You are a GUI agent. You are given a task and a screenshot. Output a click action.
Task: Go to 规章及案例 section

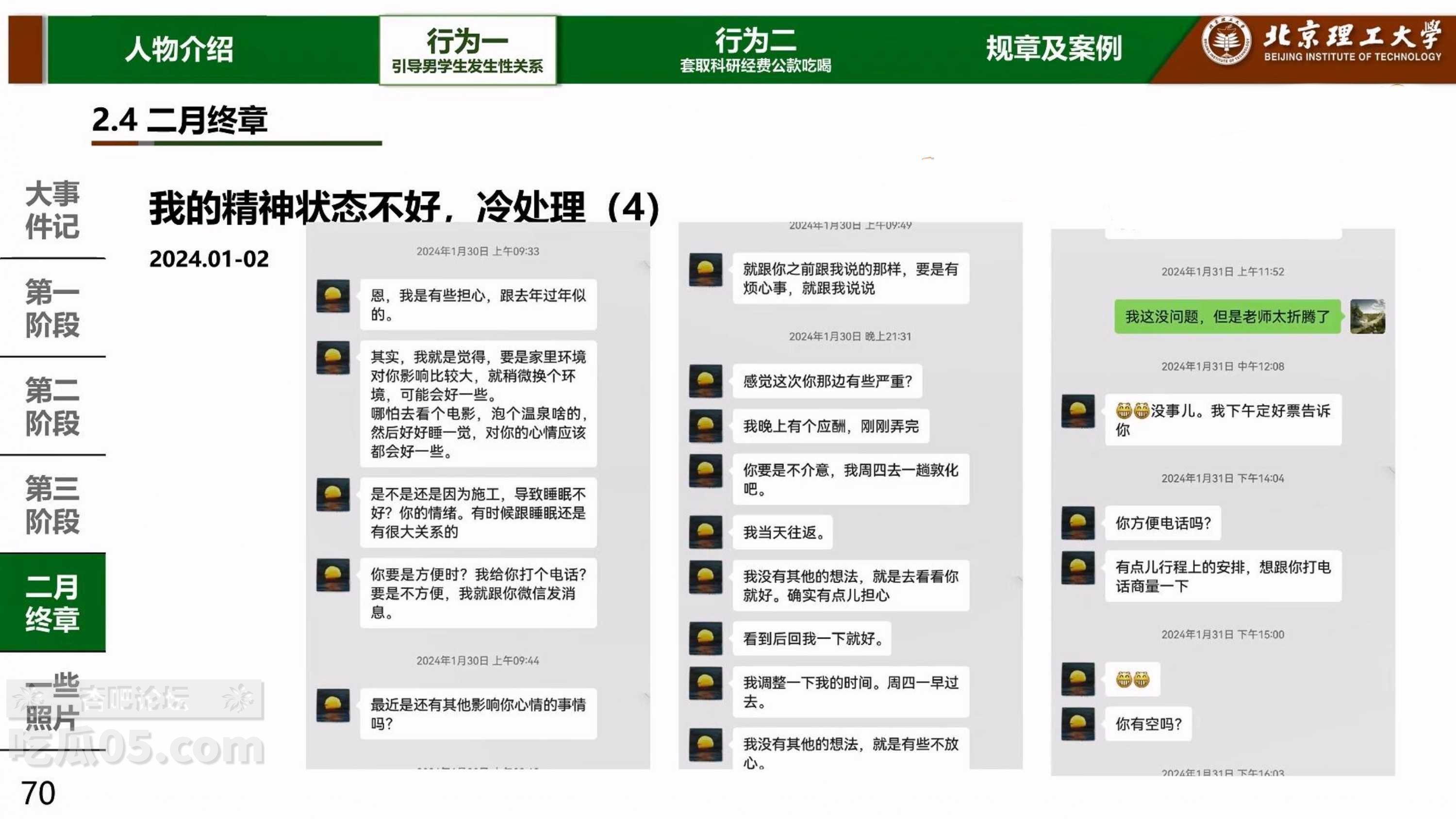point(1054,49)
